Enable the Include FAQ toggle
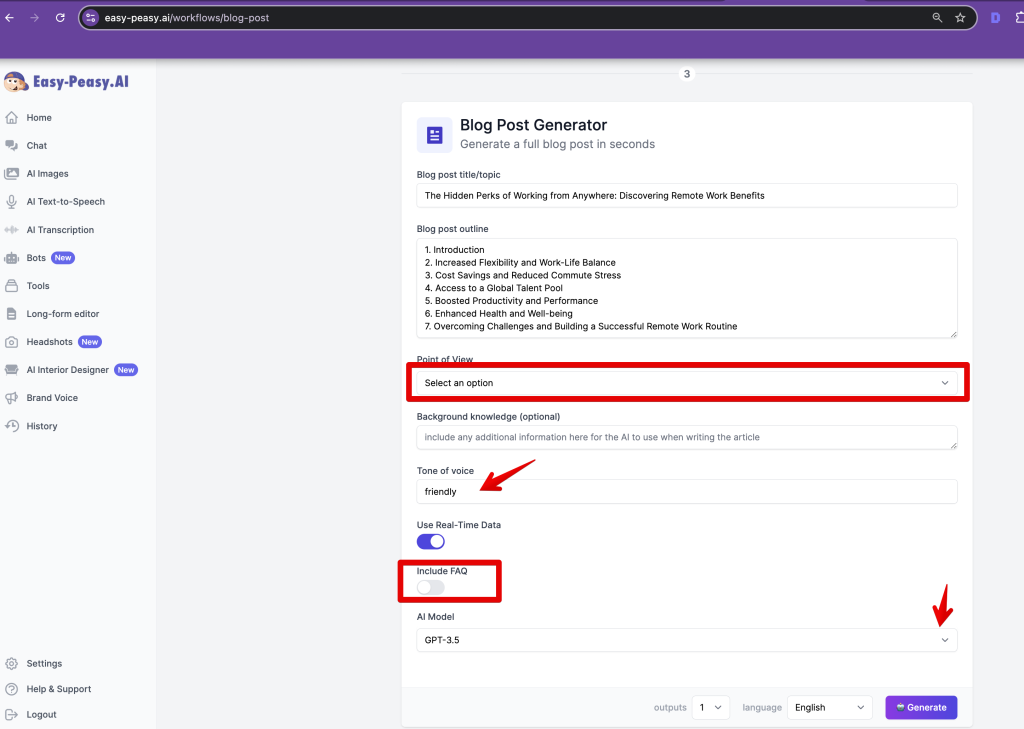 pyautogui.click(x=430, y=587)
